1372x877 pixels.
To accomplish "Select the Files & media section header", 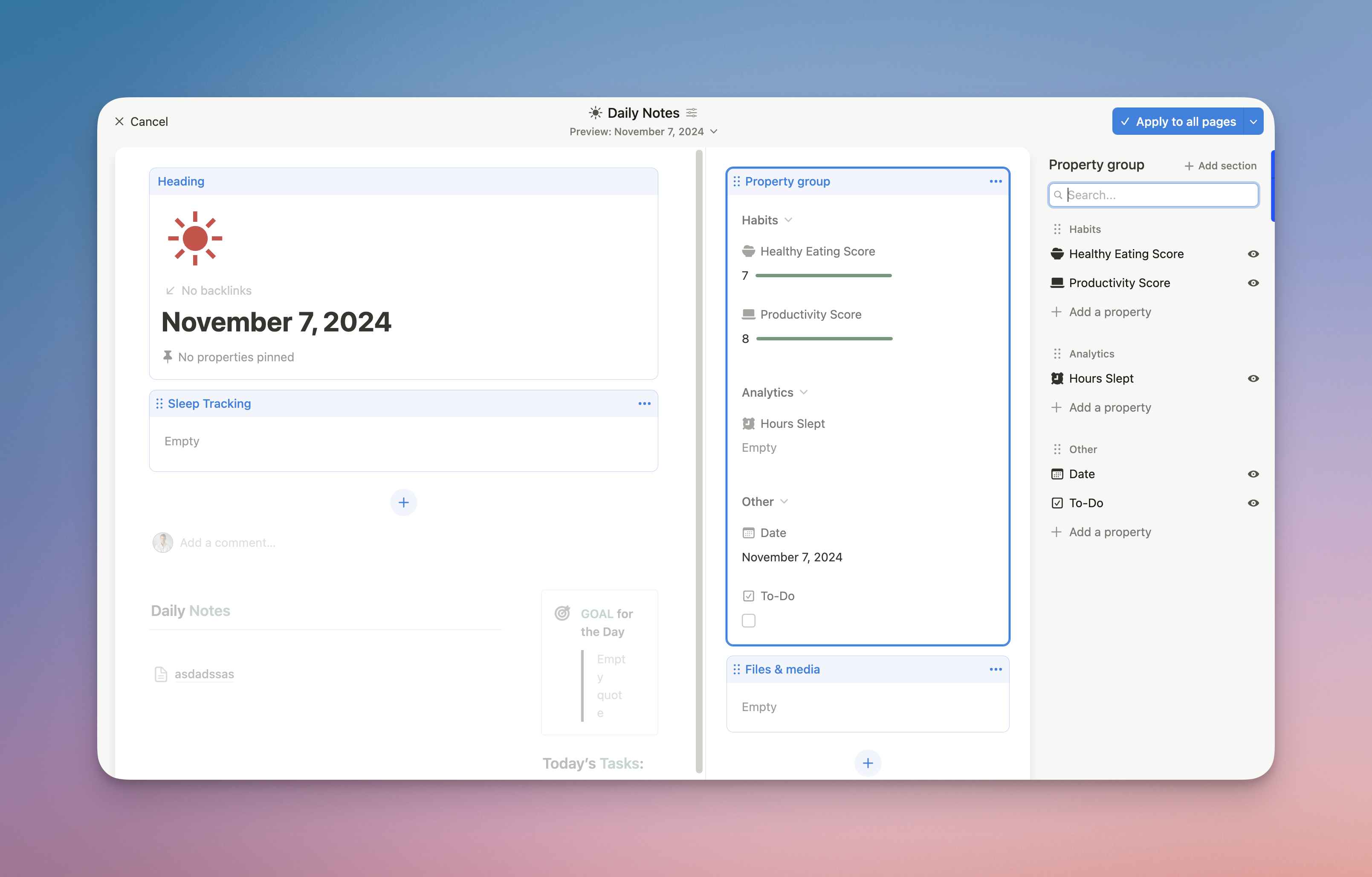I will (868, 669).
